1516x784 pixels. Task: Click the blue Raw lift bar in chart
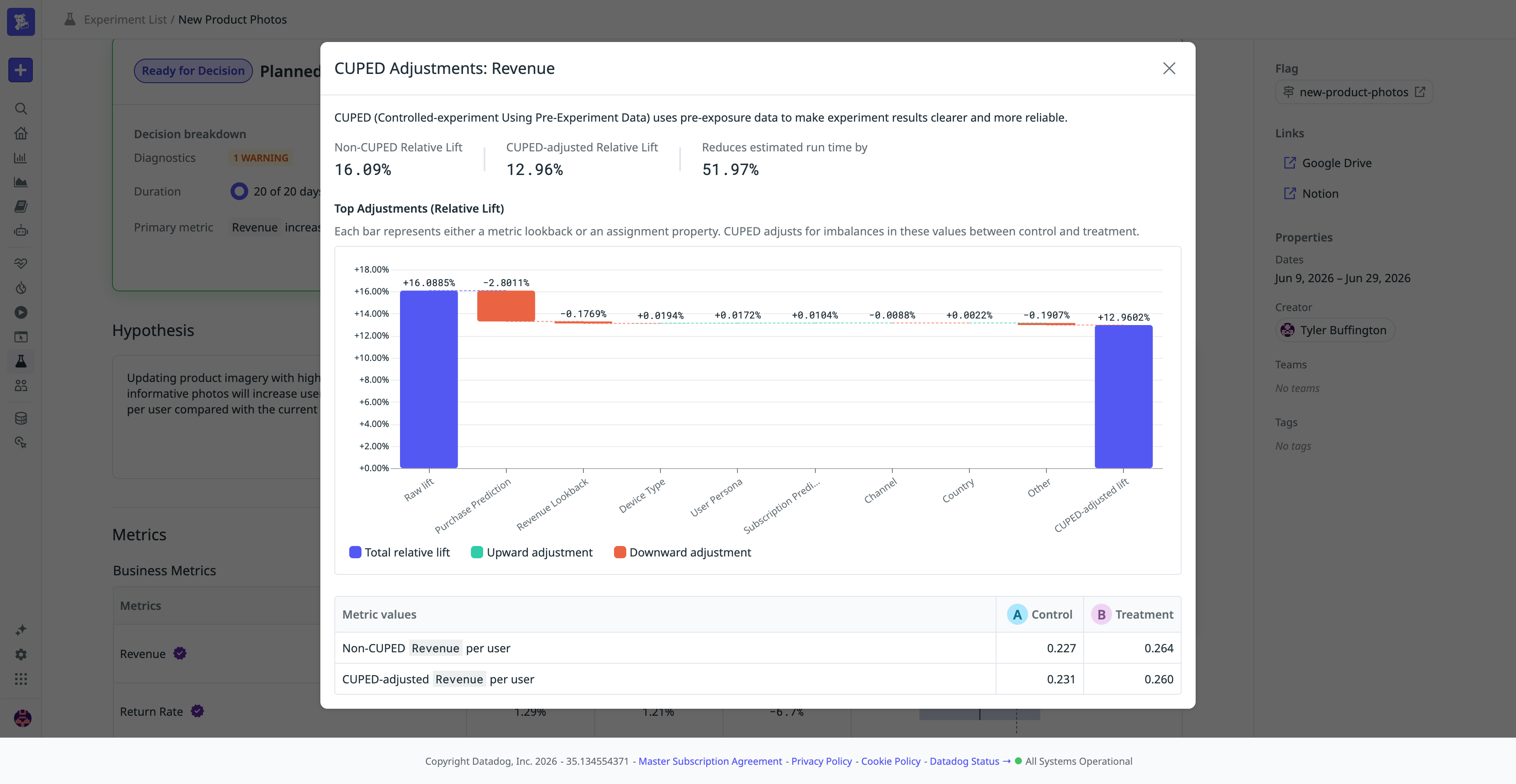(429, 379)
